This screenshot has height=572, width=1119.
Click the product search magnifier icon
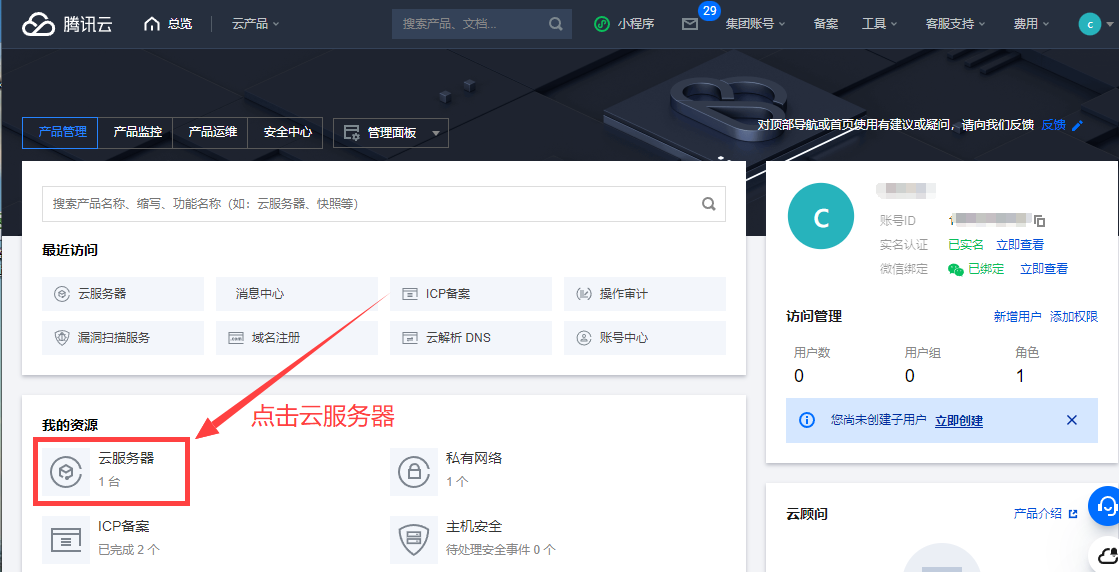click(709, 204)
